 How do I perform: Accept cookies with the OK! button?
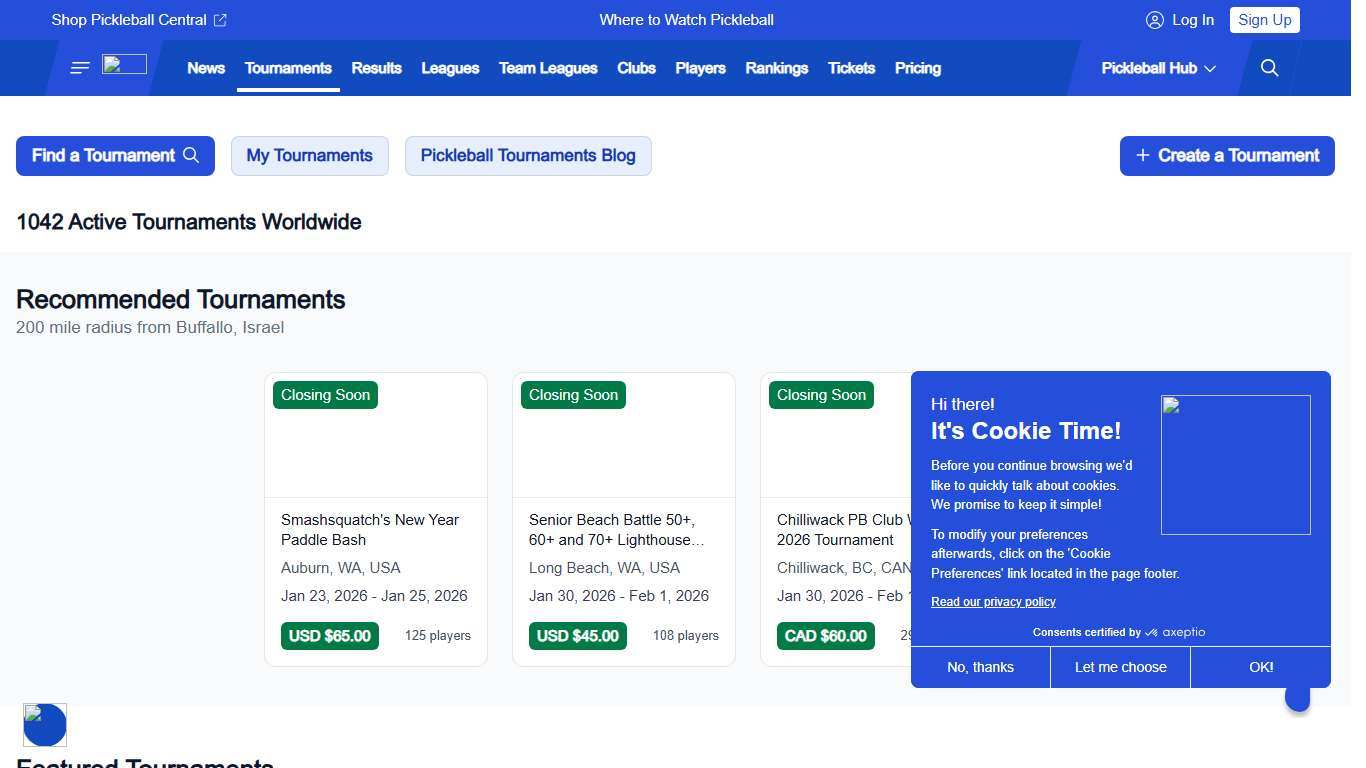coord(1260,667)
